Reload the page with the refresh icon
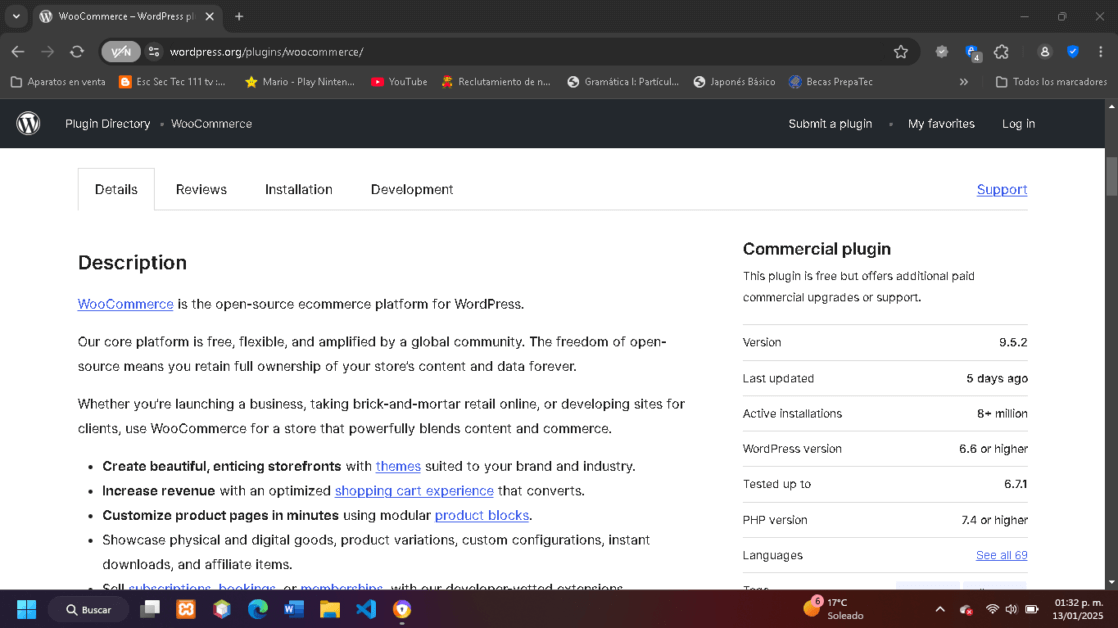 (77, 52)
